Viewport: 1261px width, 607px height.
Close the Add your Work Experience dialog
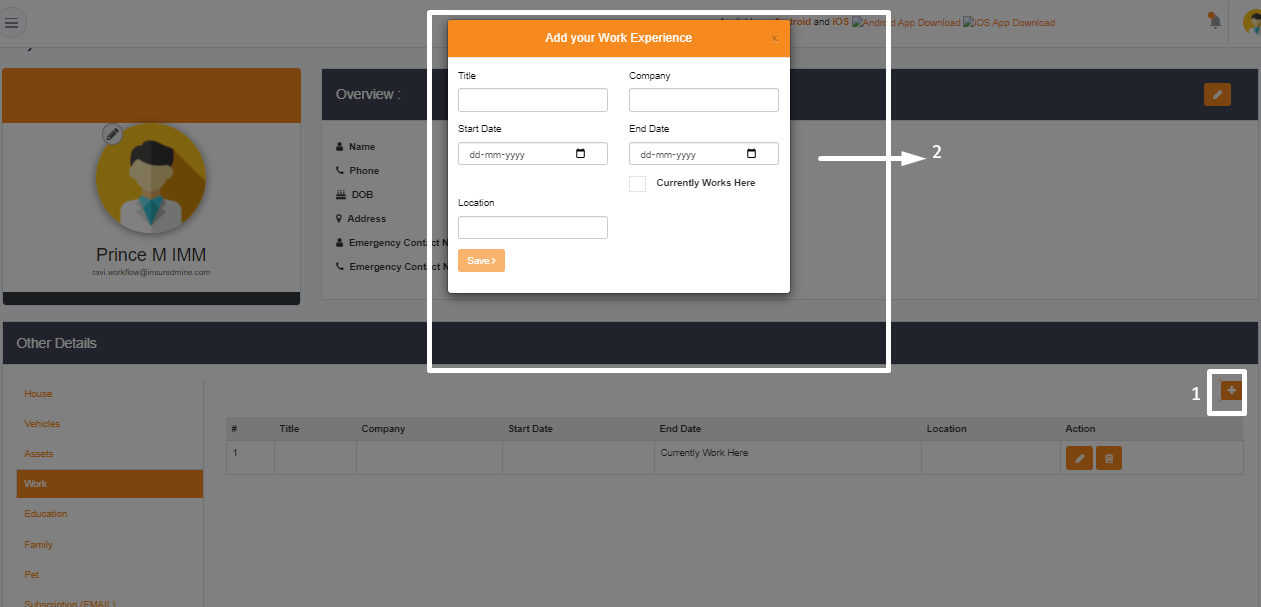774,38
